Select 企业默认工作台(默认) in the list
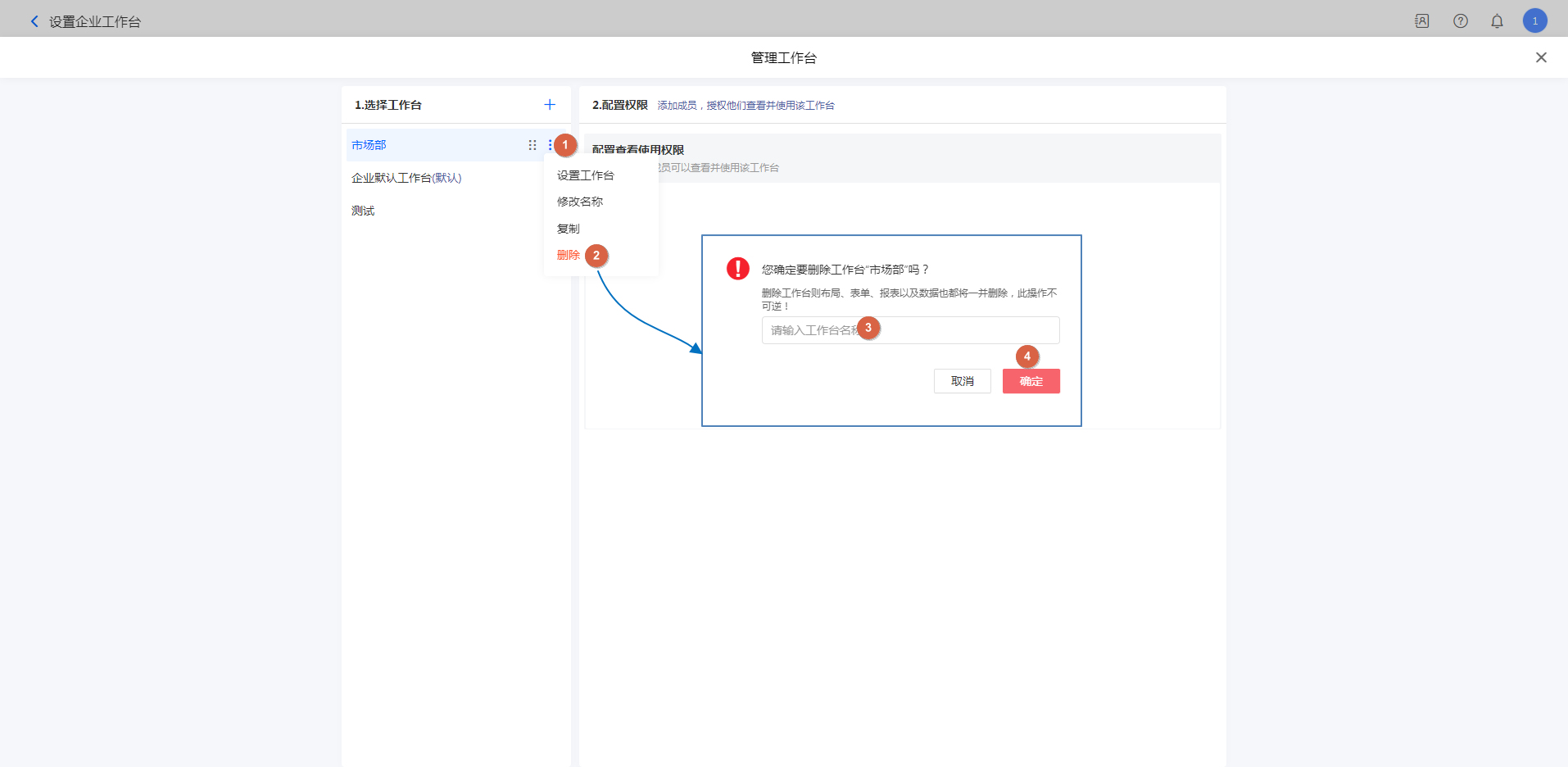Viewport: 1568px width, 767px height. 406,178
